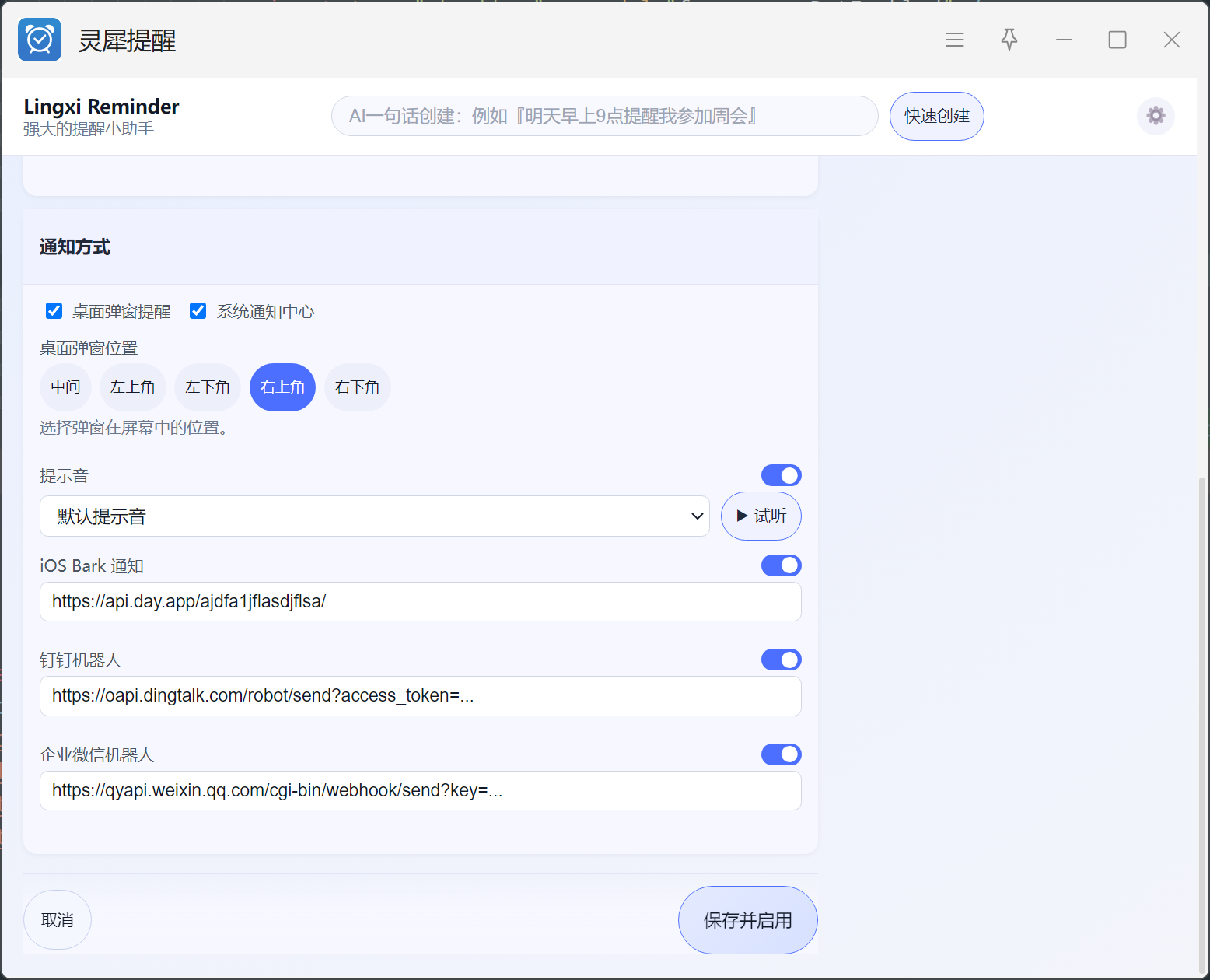Pin the window on top
The image size is (1210, 980).
(x=1009, y=40)
